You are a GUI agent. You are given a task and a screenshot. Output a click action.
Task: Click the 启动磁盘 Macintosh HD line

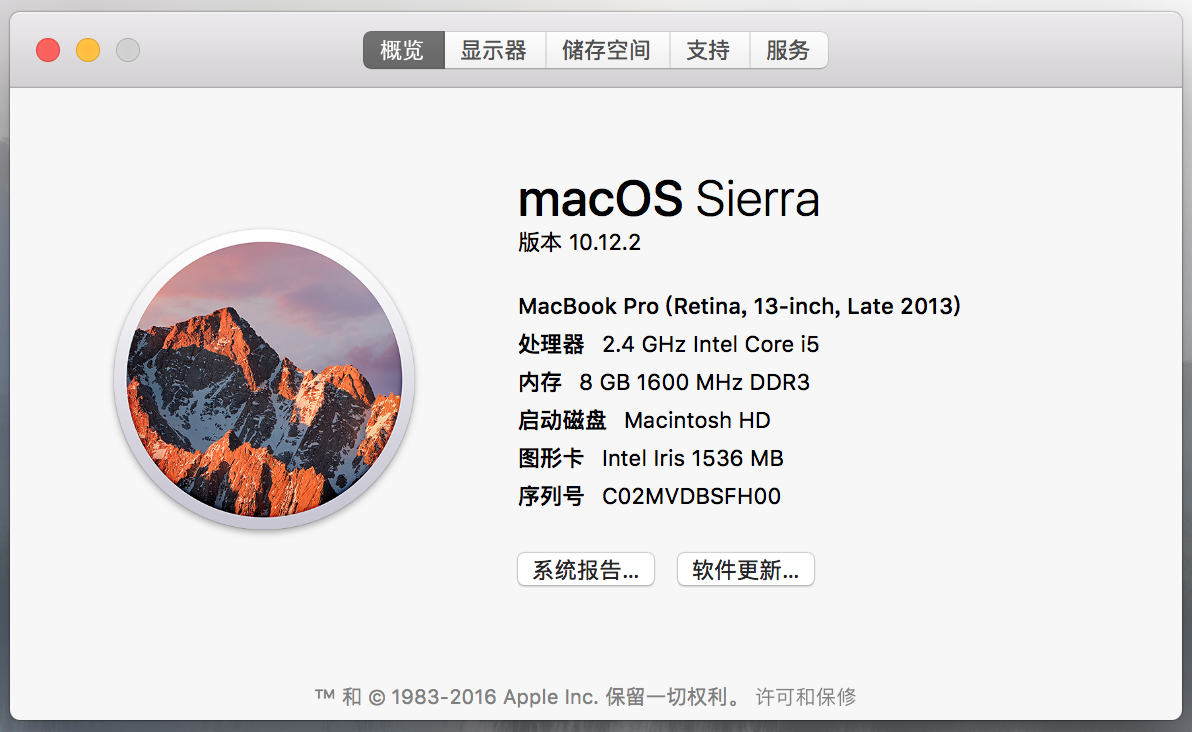point(644,420)
